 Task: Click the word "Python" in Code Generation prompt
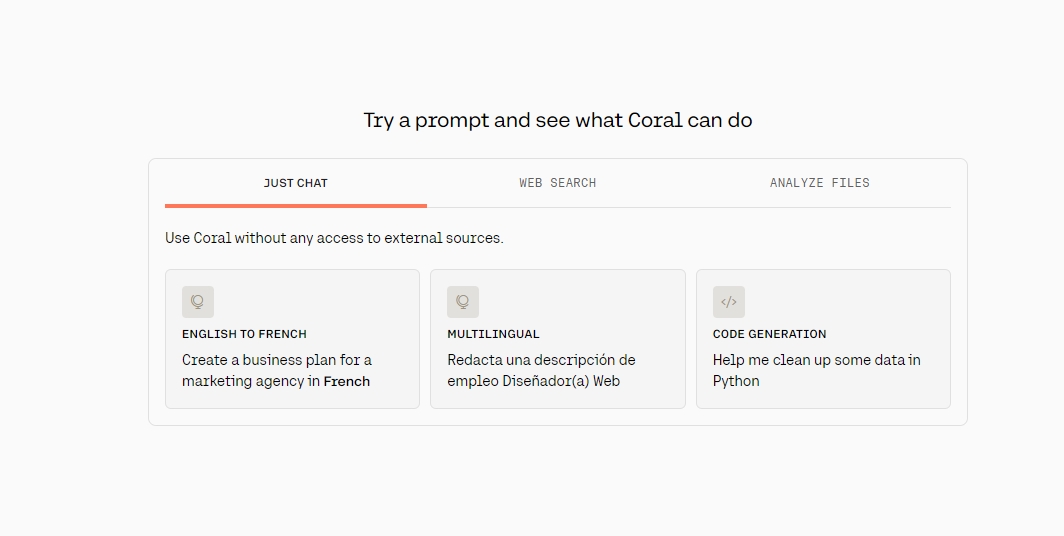click(x=736, y=381)
